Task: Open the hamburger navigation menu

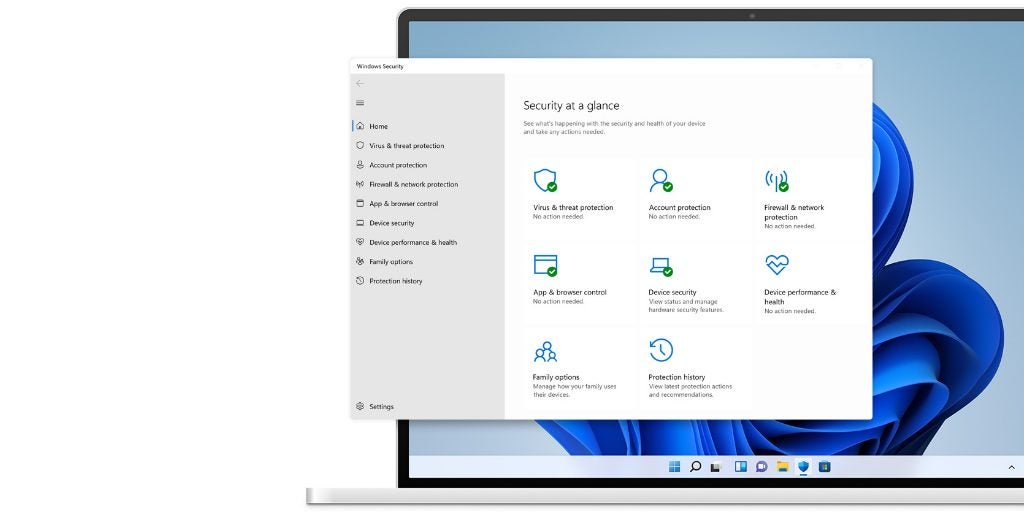Action: [x=360, y=103]
